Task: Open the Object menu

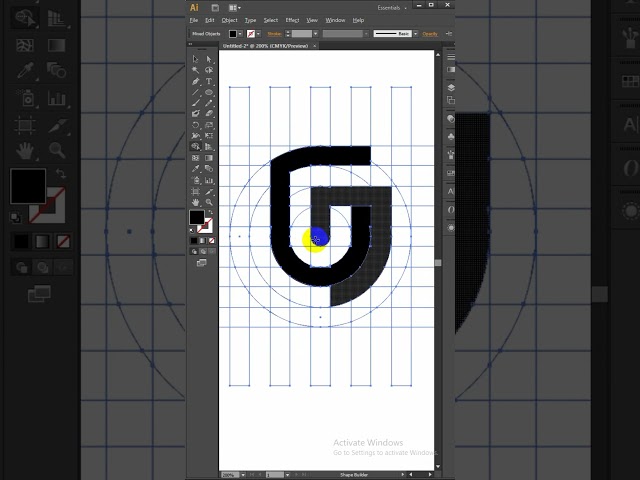Action: tap(229, 20)
